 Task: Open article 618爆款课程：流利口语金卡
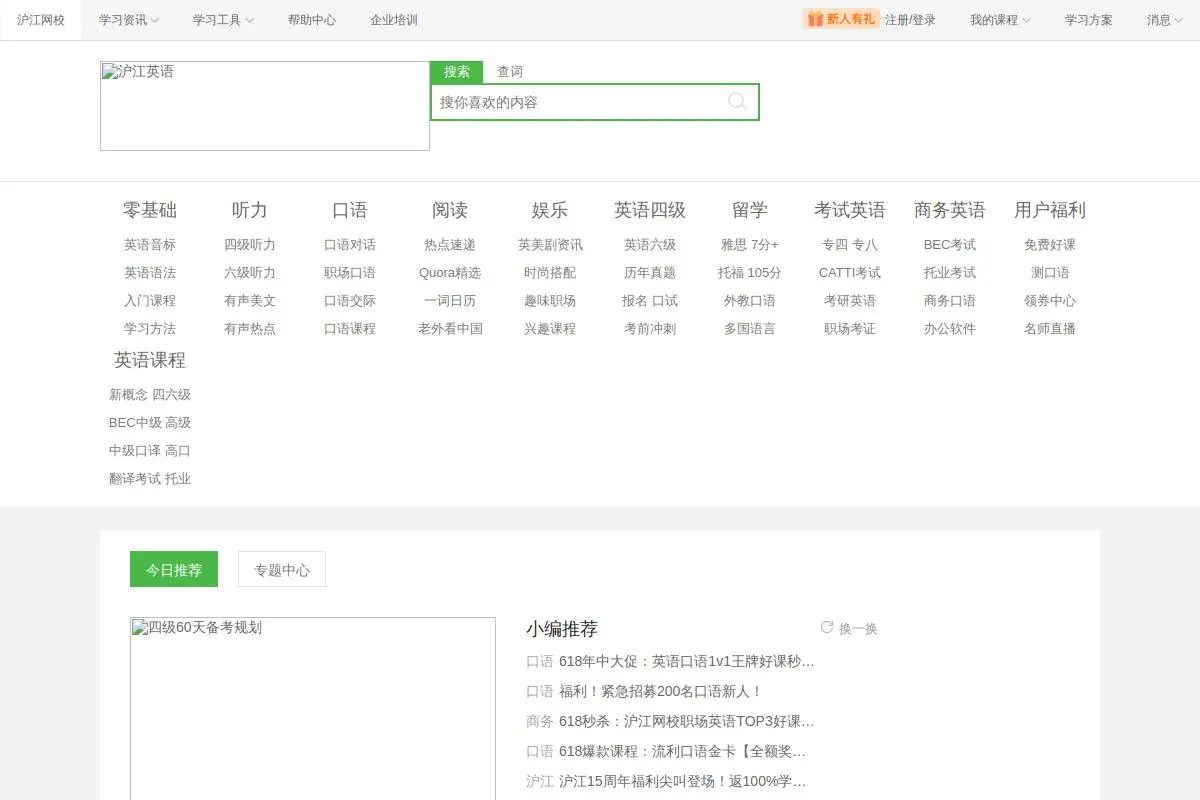[683, 751]
